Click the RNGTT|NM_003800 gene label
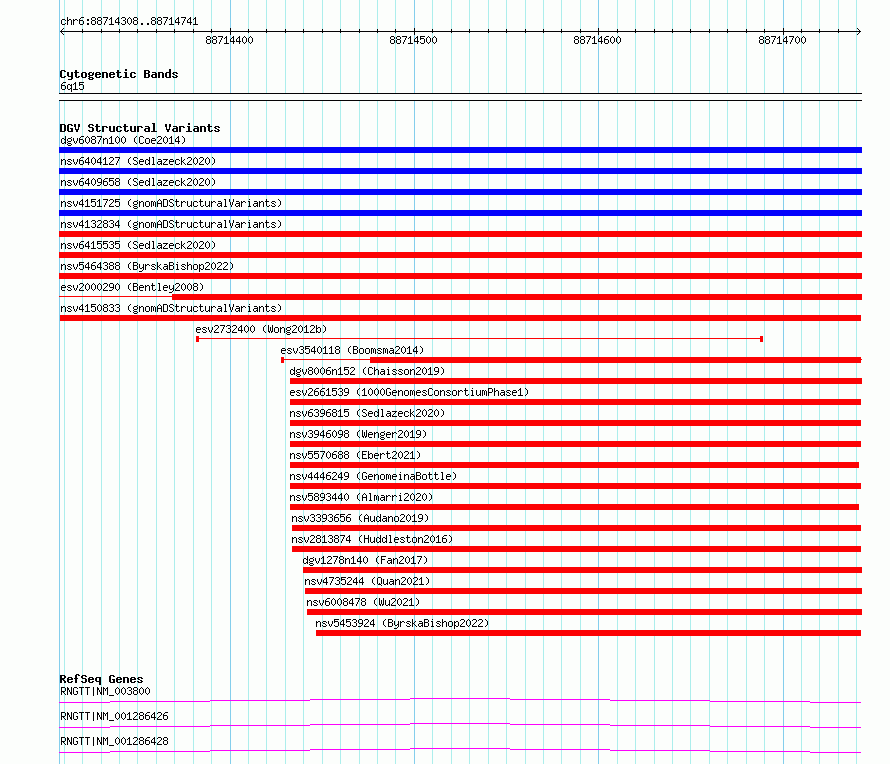The width and height of the screenshot is (890, 764). click(105, 691)
